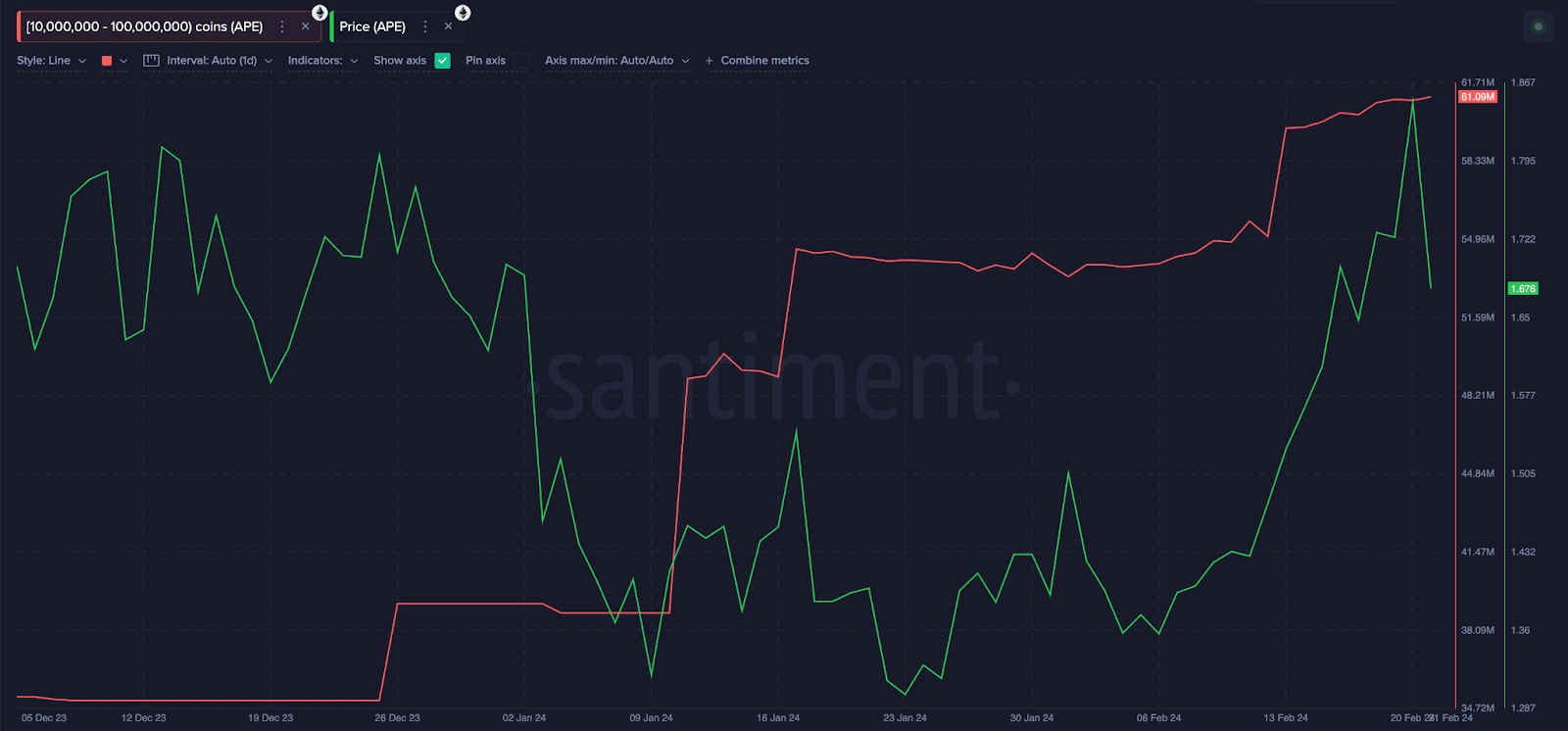Click the 09 Jan 24 date label
1568x731 pixels.
(x=651, y=718)
